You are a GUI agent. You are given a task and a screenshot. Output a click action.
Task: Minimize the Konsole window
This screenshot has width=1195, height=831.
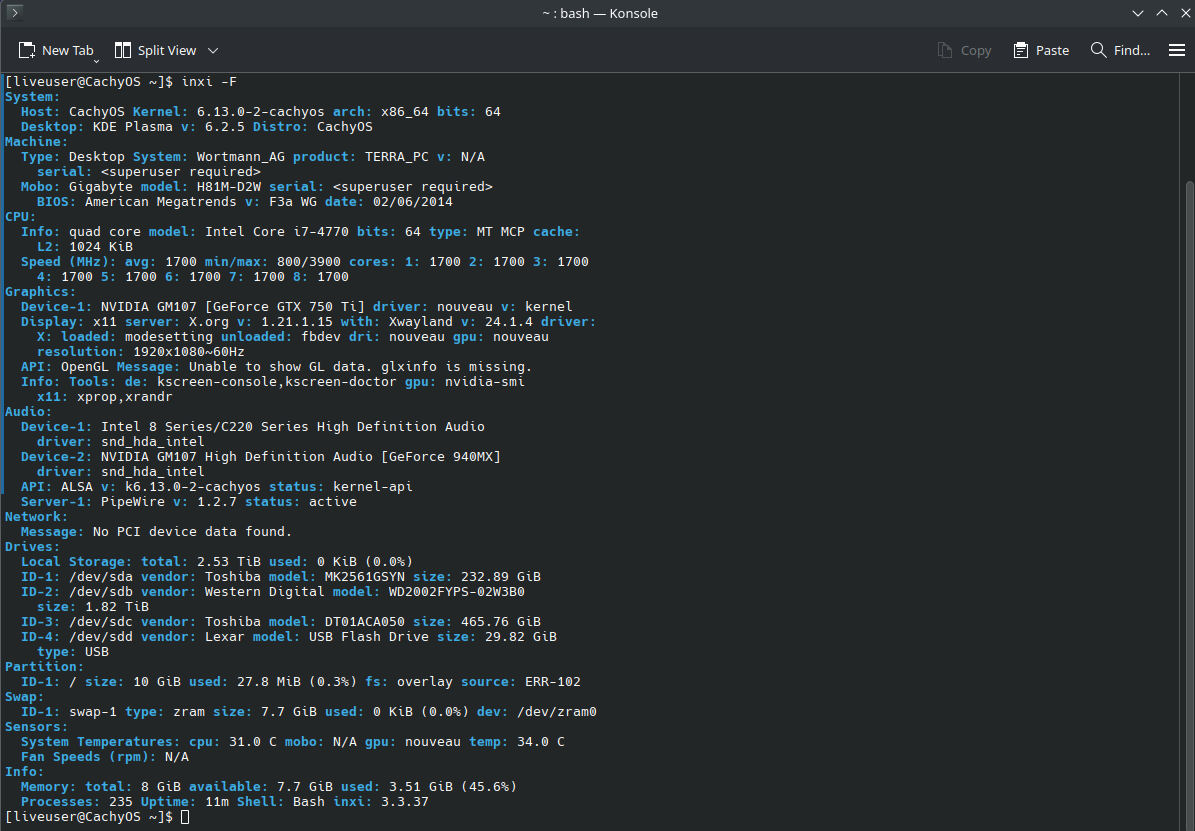pos(1138,13)
